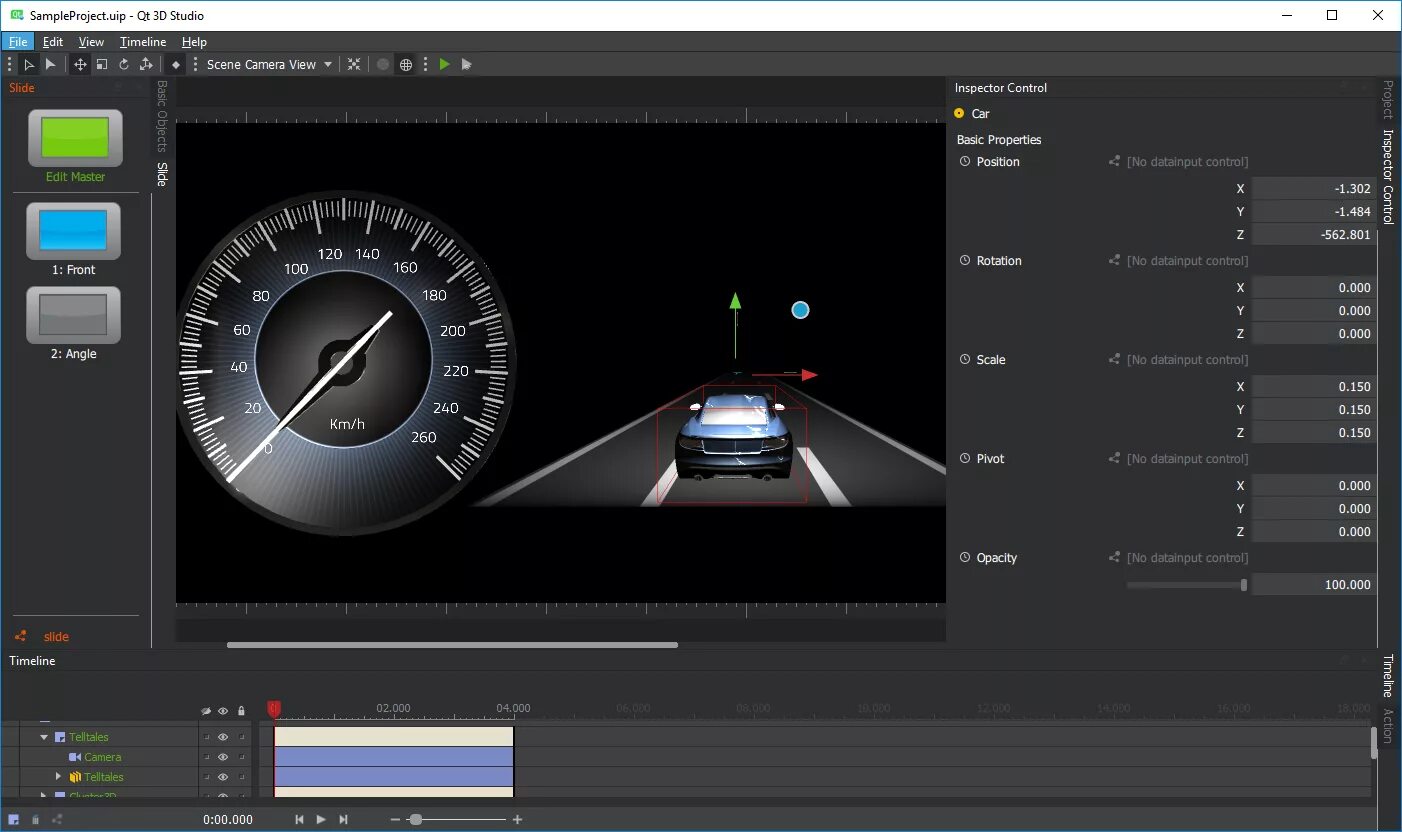Expand the nested Telltales component row

coord(58,776)
